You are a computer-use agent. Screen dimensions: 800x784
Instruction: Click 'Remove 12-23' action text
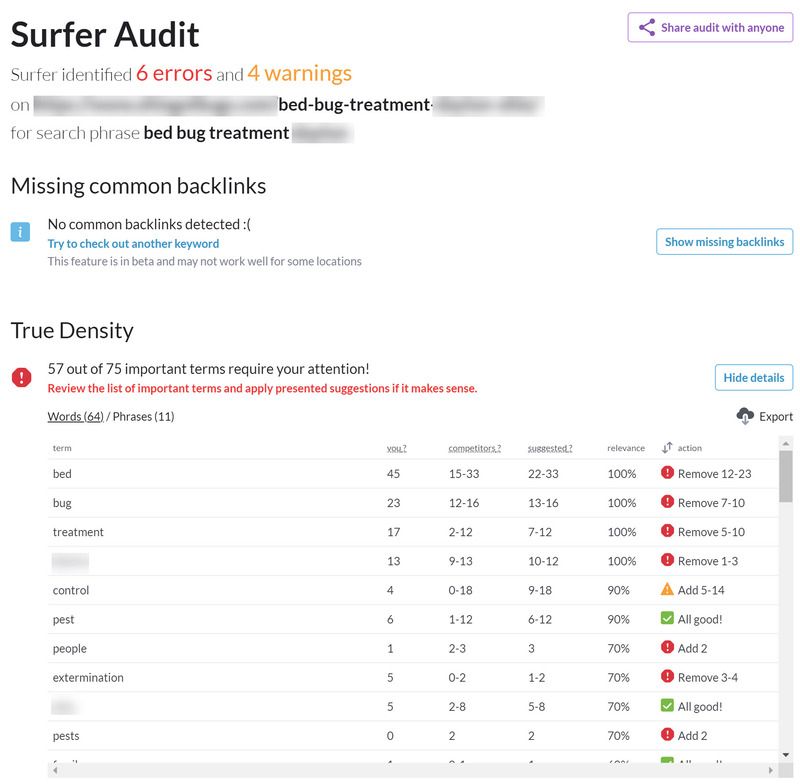(714, 474)
